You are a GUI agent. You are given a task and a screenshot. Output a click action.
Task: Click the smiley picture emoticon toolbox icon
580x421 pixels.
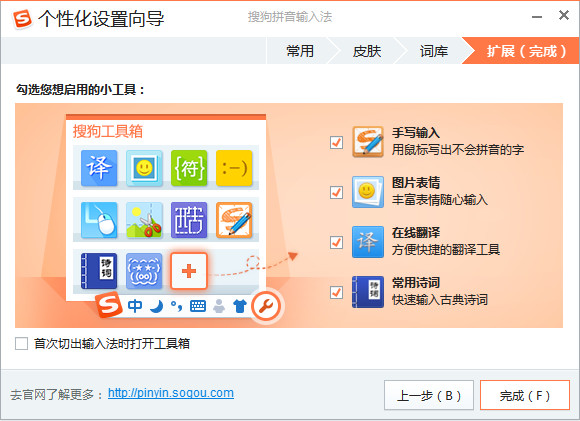[x=144, y=168]
